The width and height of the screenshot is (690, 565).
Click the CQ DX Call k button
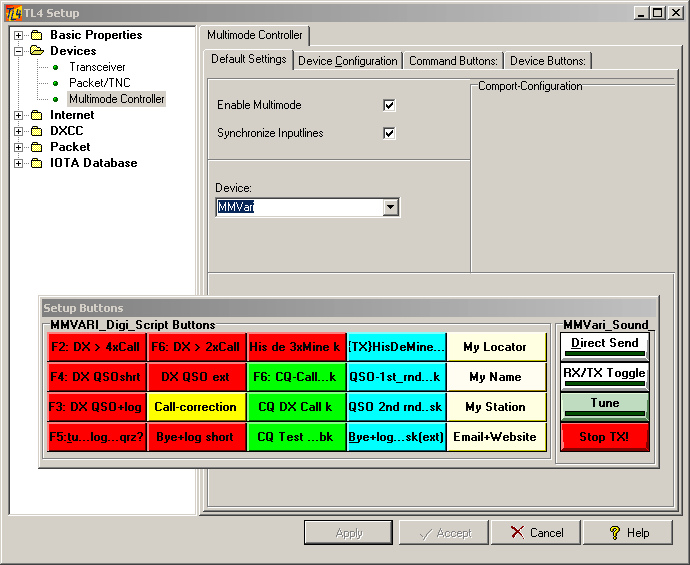tap(296, 407)
